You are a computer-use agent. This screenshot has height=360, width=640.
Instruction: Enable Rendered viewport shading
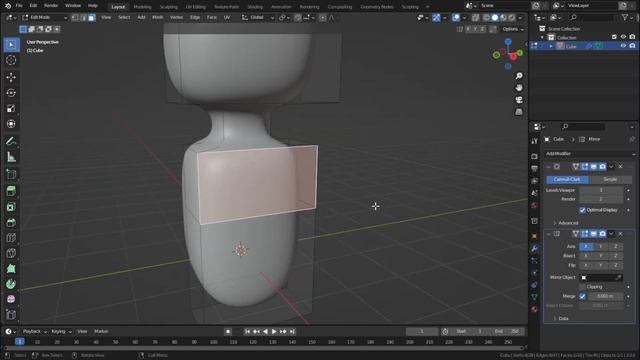[512, 18]
